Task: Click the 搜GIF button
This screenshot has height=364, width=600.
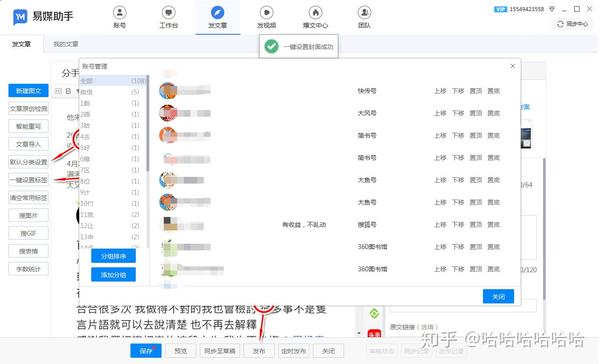Action: click(28, 233)
